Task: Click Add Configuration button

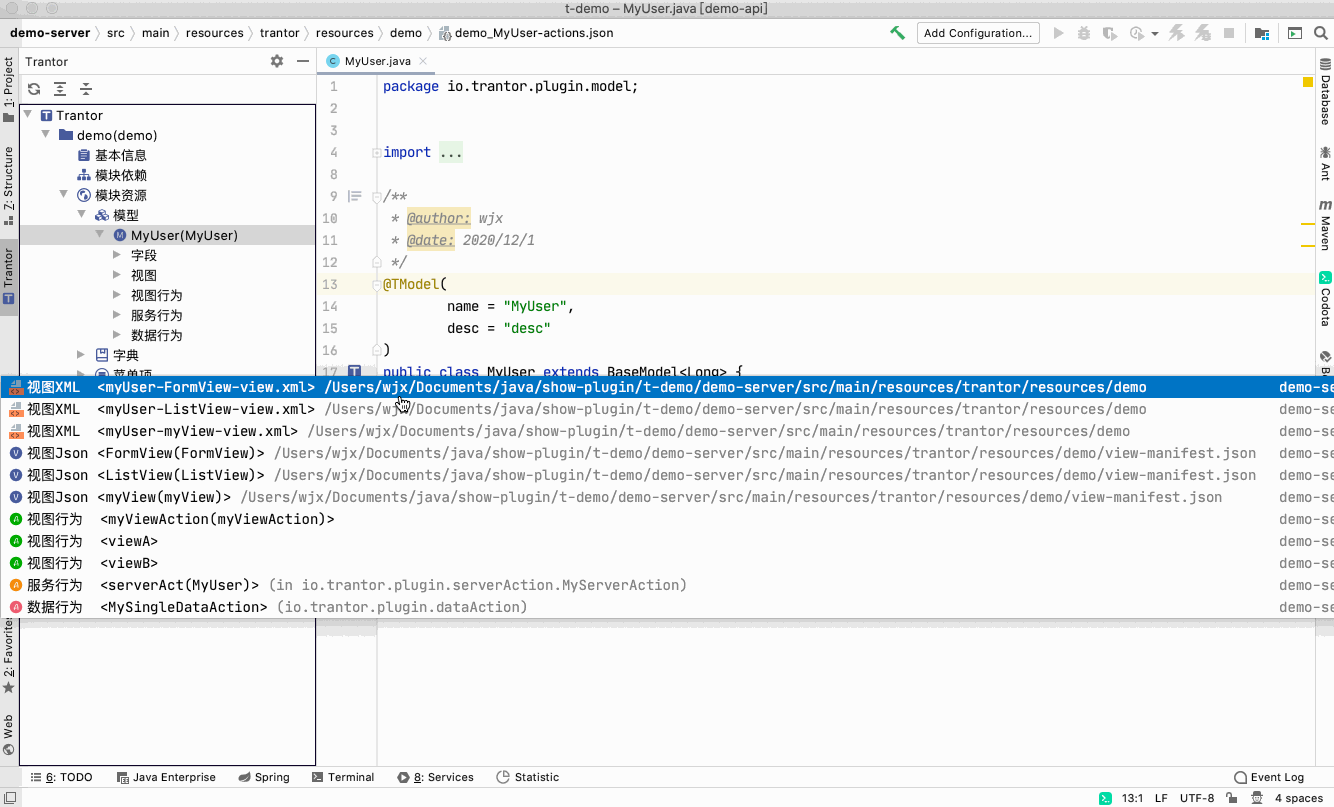Action: tap(978, 33)
